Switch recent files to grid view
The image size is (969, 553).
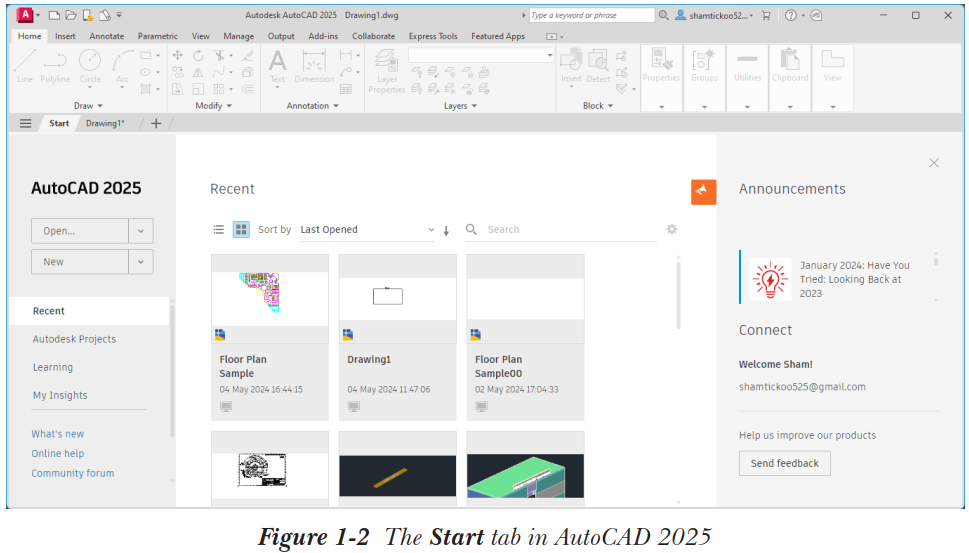coord(241,229)
